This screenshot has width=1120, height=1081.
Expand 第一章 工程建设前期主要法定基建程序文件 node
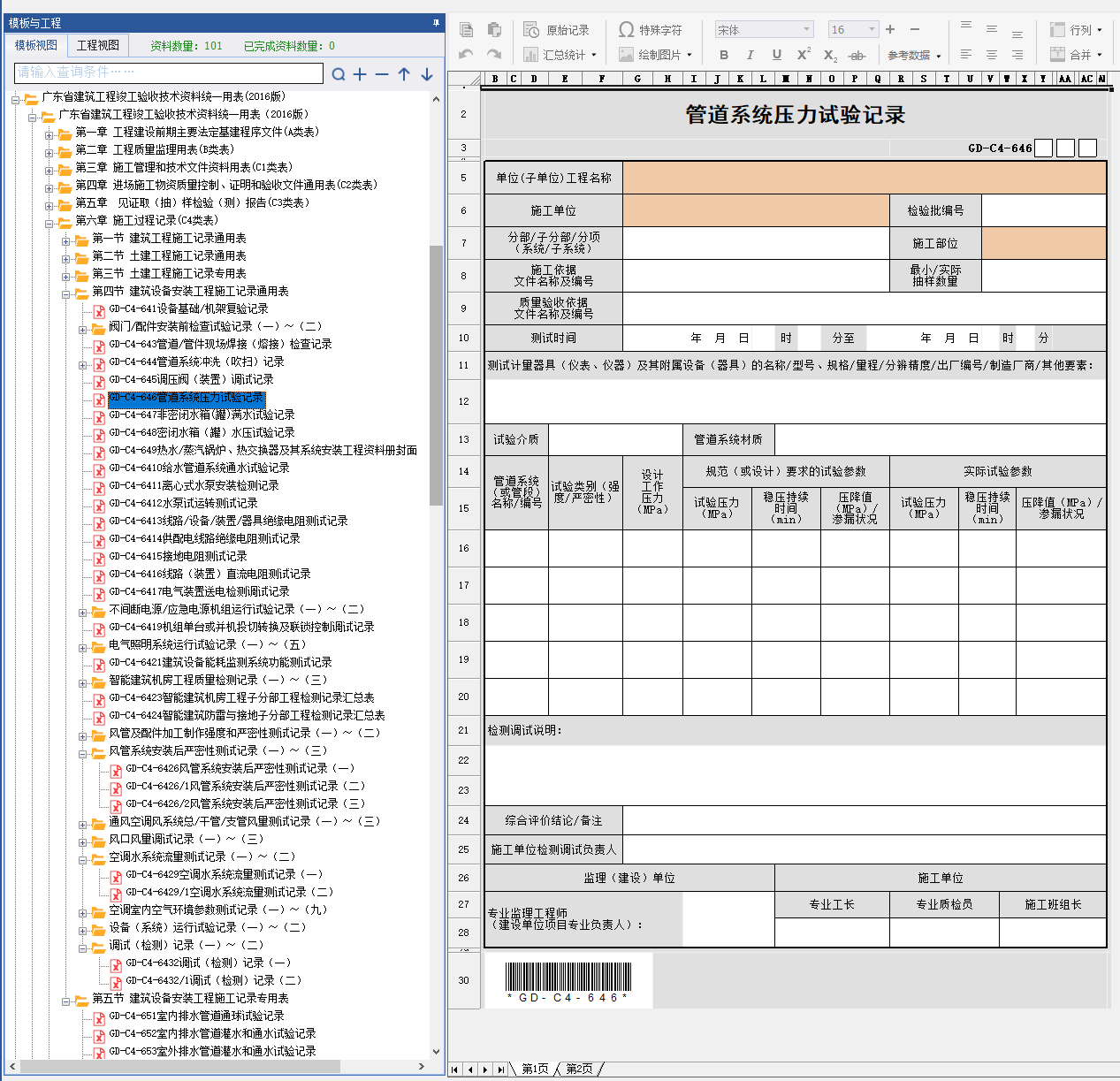click(x=50, y=135)
